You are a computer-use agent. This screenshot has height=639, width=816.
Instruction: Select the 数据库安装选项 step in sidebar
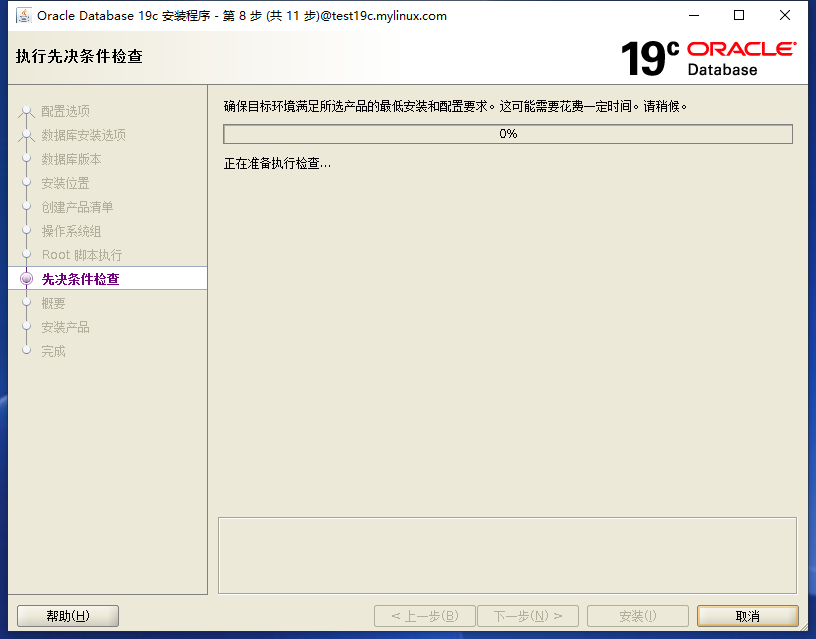click(x=83, y=135)
